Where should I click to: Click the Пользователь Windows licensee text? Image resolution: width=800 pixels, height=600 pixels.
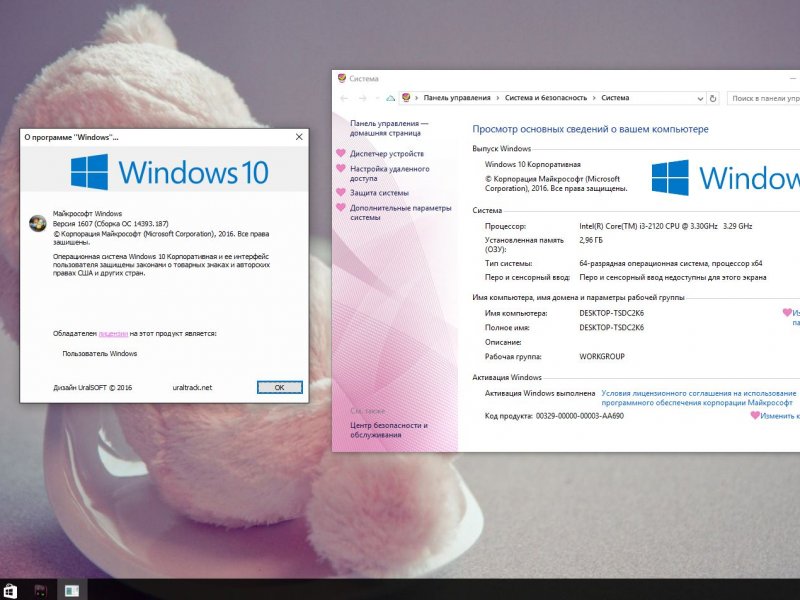(99, 353)
